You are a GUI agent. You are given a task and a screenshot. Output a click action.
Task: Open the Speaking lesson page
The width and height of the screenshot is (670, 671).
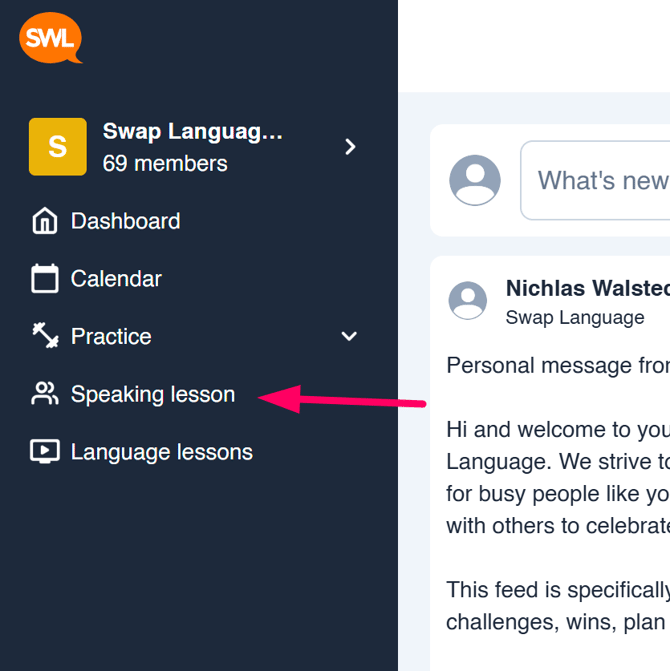point(153,394)
